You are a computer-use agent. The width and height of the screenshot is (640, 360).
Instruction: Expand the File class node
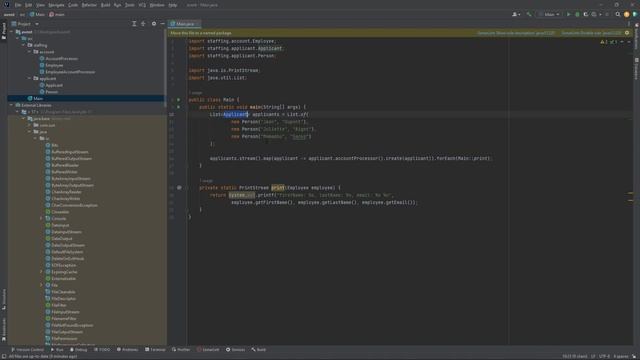41,285
